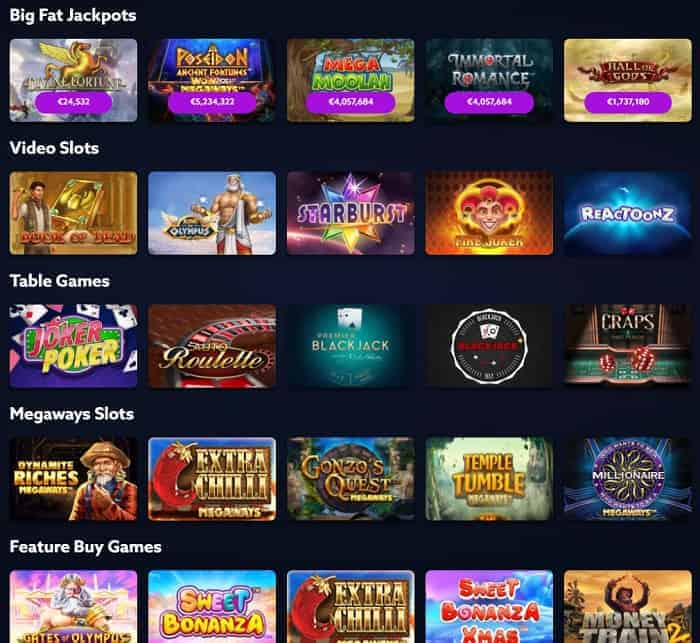Click the €24,532 Divine Fortune jackpot badge
The image size is (700, 643).
tap(74, 102)
